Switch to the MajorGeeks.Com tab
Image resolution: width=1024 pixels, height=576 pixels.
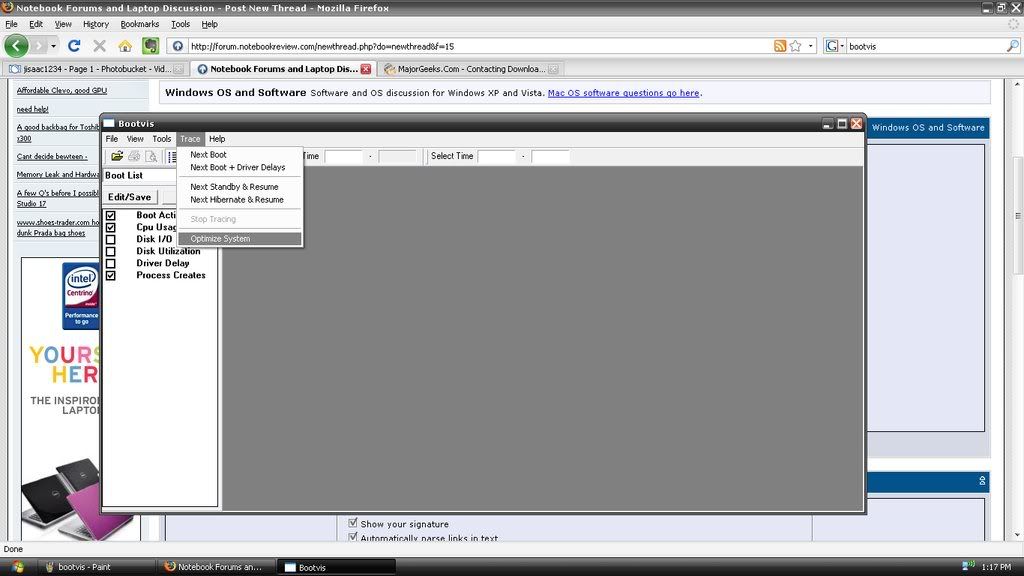(x=471, y=69)
